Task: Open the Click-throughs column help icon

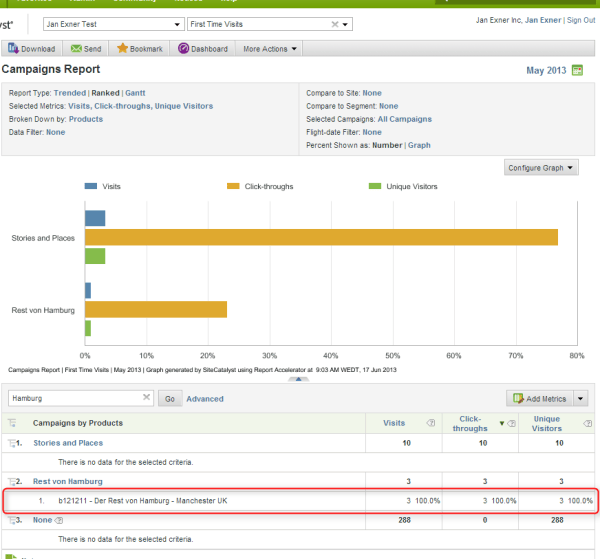Action: pyautogui.click(x=512, y=423)
